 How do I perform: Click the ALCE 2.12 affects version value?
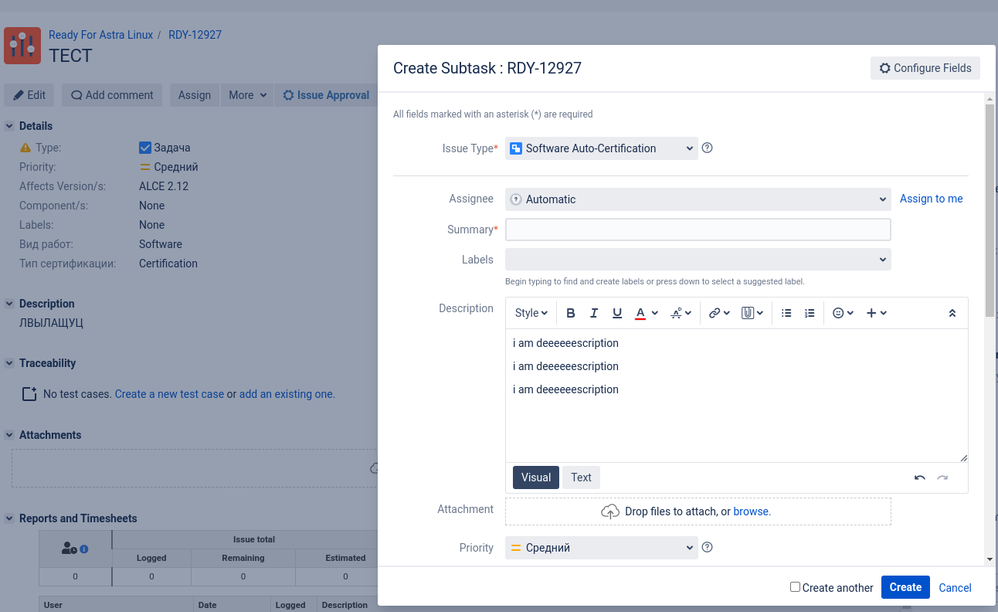(164, 186)
